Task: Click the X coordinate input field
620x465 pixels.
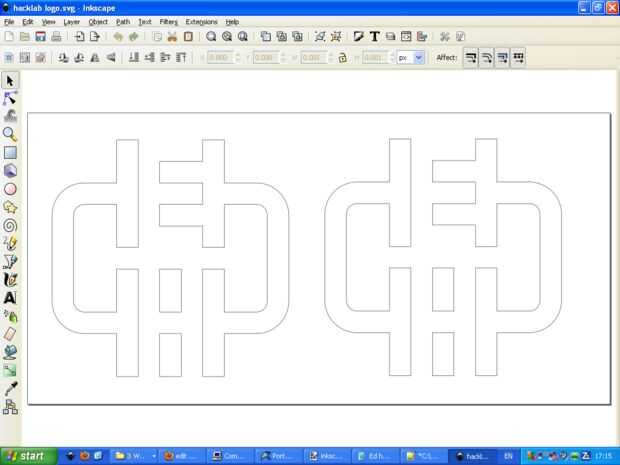Action: pyautogui.click(x=220, y=58)
